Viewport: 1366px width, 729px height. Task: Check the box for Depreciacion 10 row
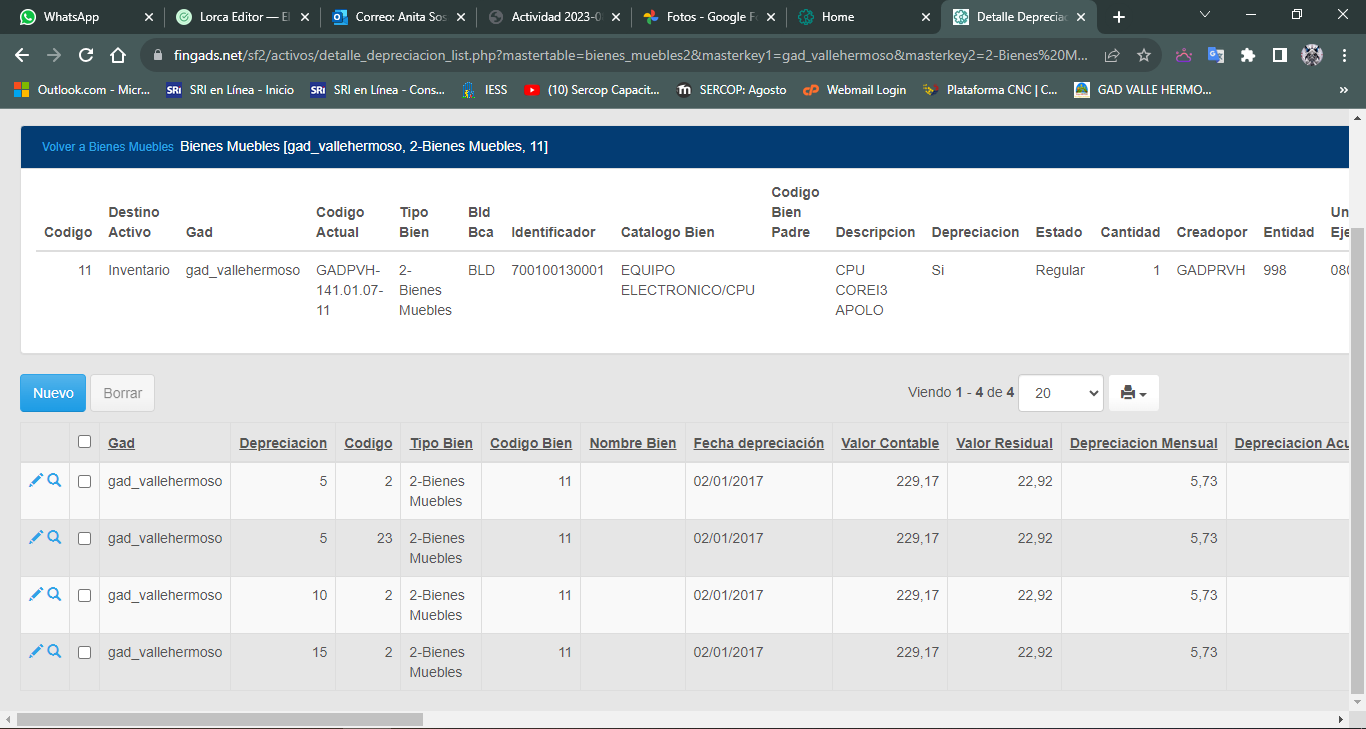coord(84,595)
